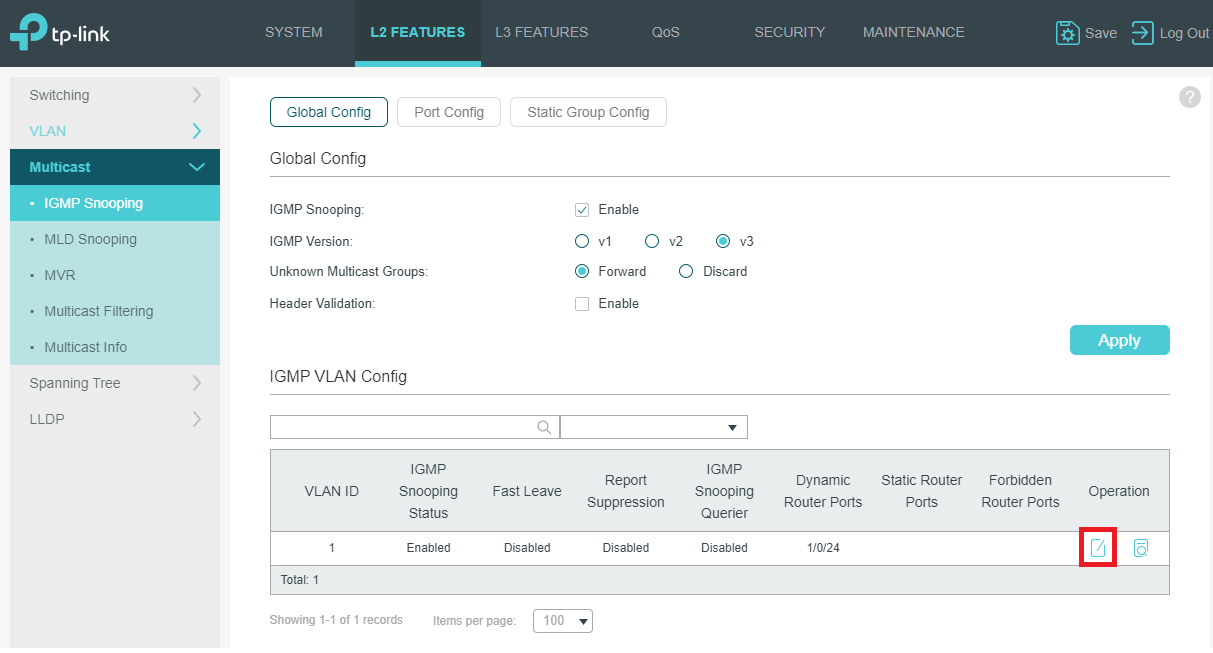Switch to the Port Config tab
Viewport: 1213px width, 653px height.
click(449, 112)
